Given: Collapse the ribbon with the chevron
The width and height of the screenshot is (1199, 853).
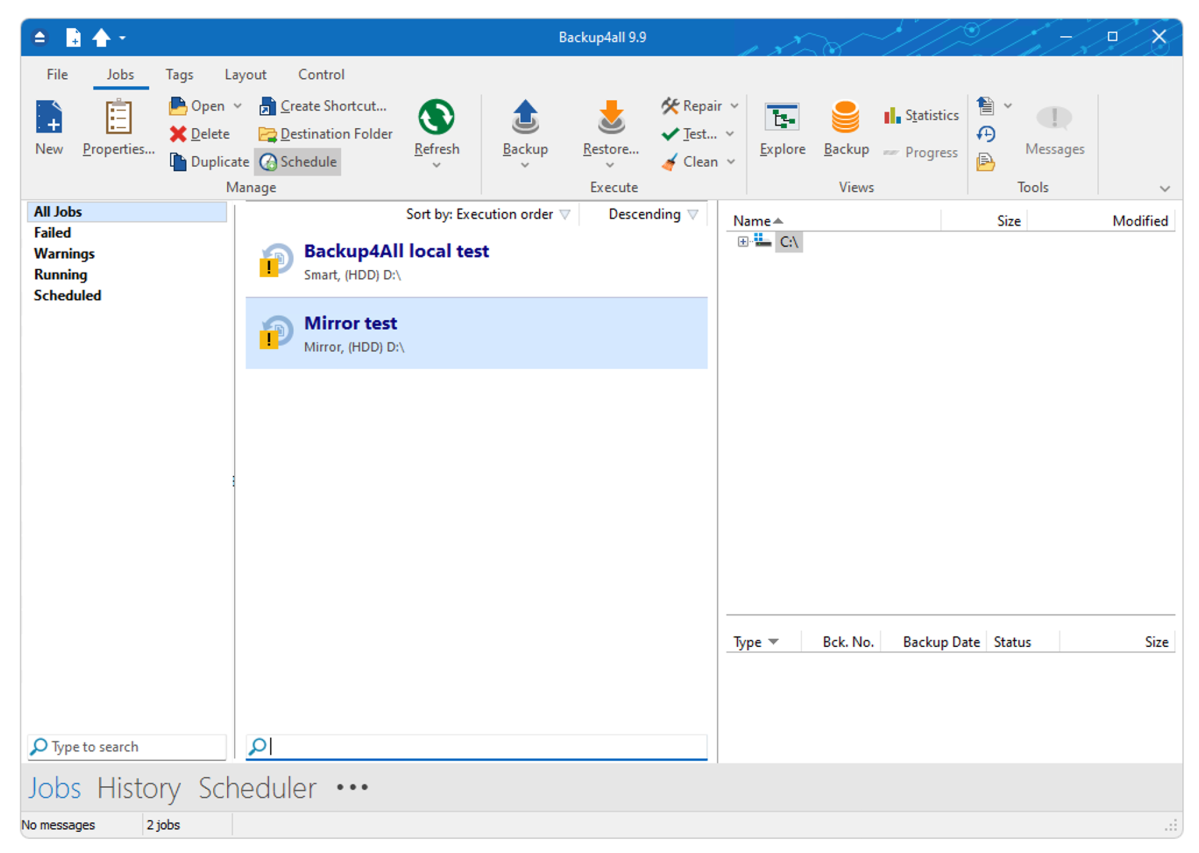Looking at the screenshot, I should coord(1165,188).
